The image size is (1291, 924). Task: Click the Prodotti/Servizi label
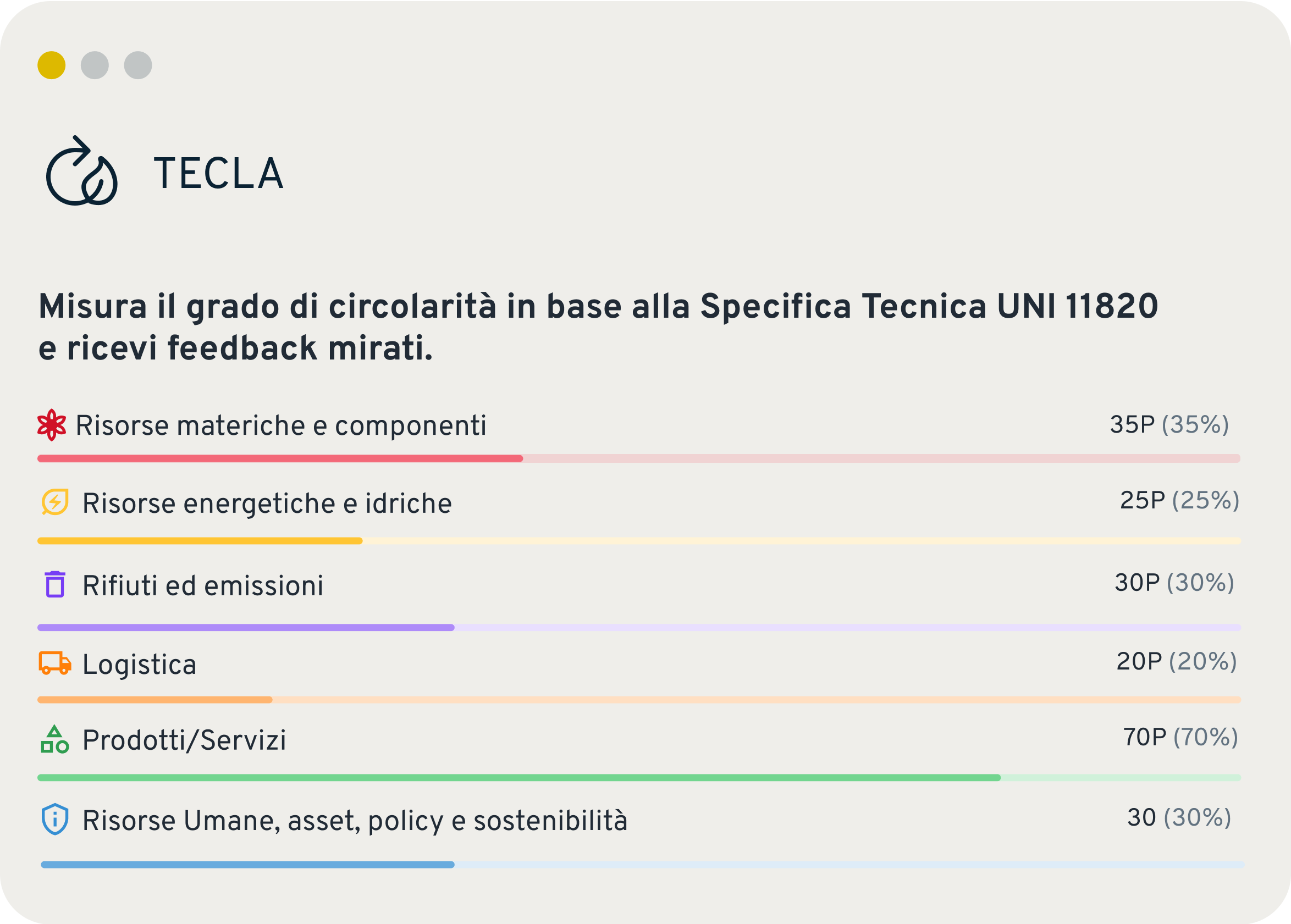click(x=184, y=740)
